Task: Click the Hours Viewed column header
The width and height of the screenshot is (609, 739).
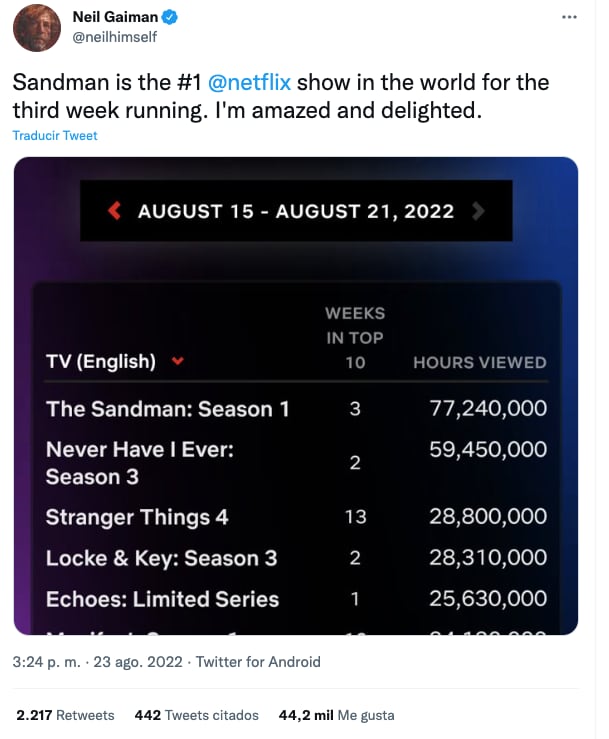Action: click(480, 362)
